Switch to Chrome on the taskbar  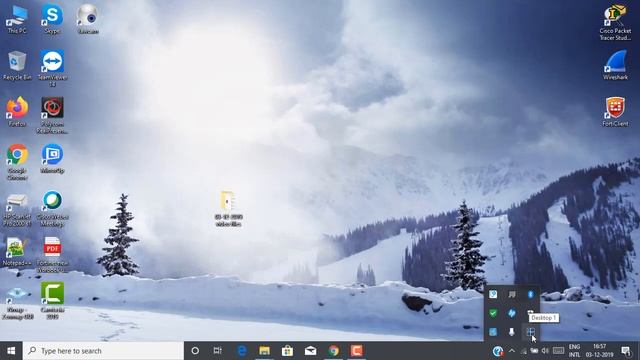tap(333, 351)
